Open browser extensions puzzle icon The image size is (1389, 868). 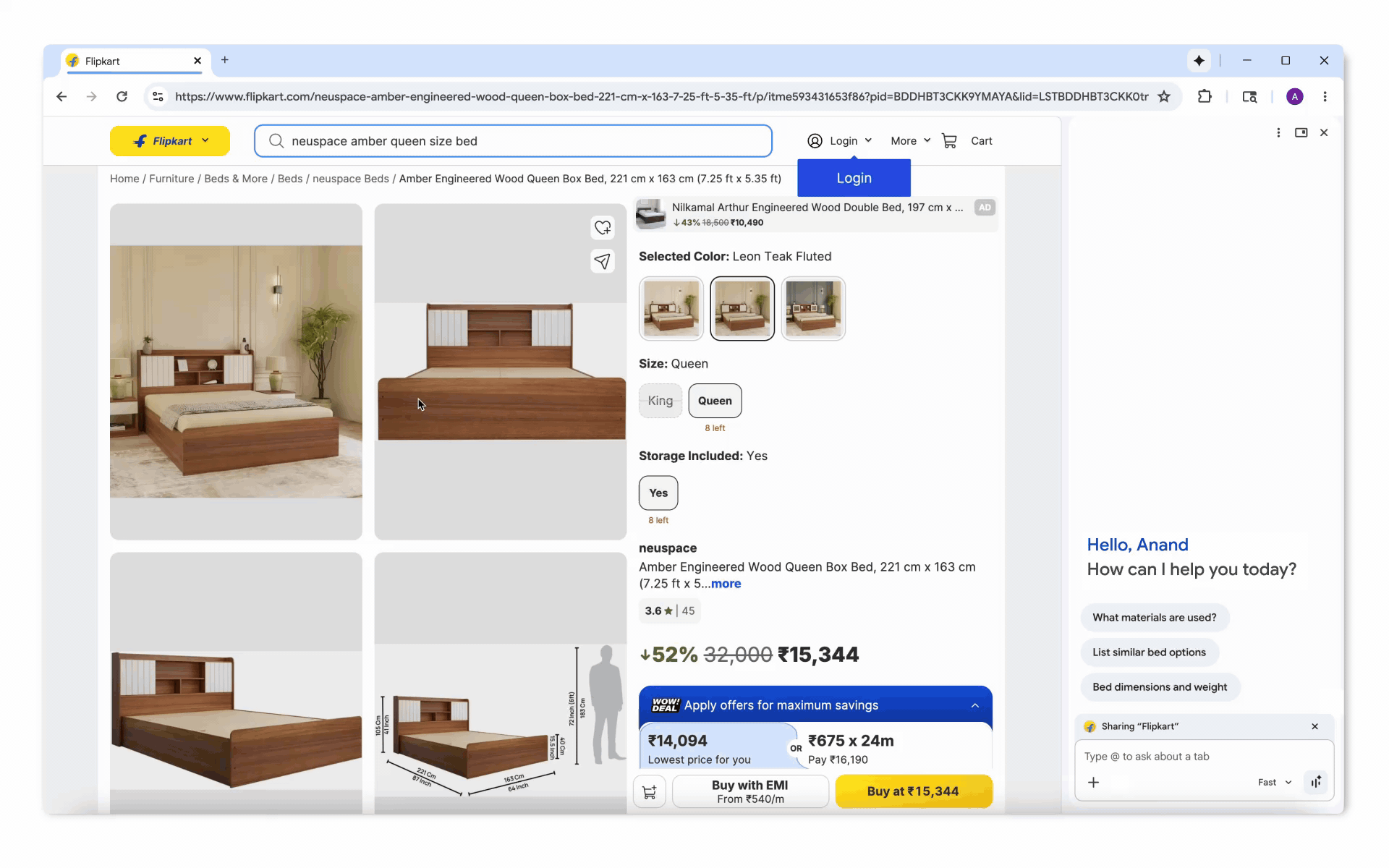pos(1205,96)
